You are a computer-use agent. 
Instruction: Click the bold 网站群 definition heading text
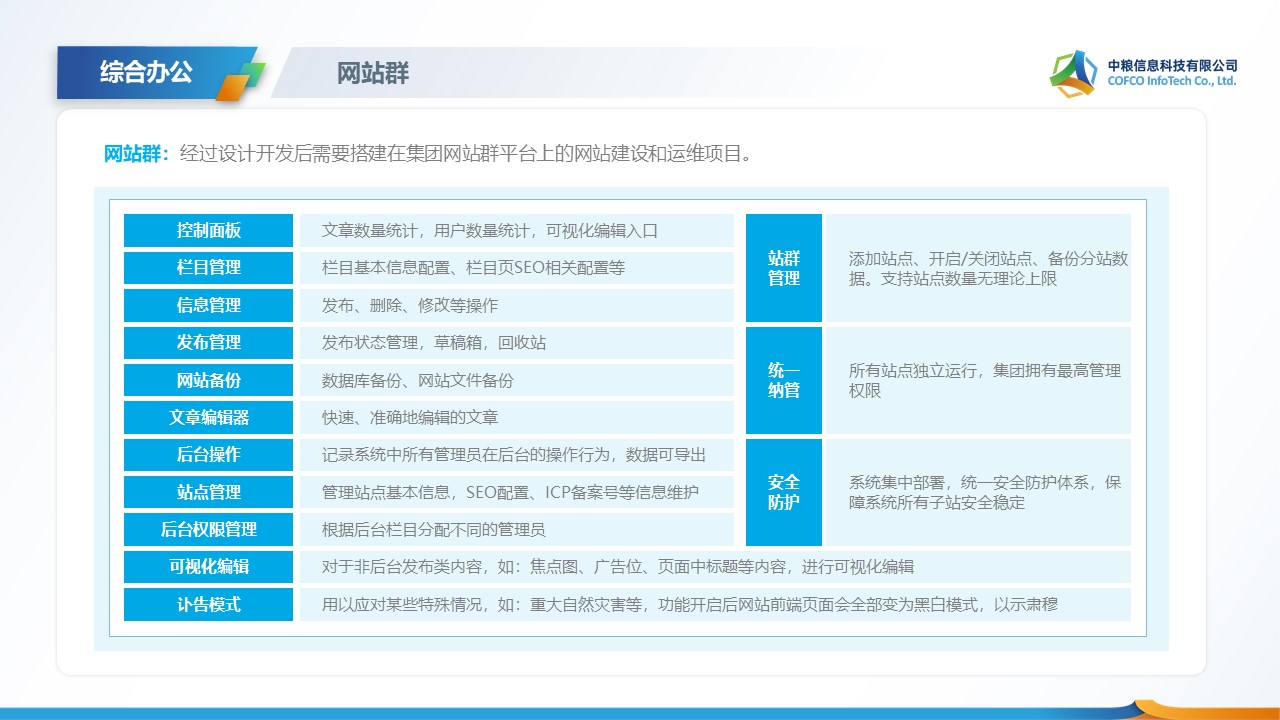137,154
